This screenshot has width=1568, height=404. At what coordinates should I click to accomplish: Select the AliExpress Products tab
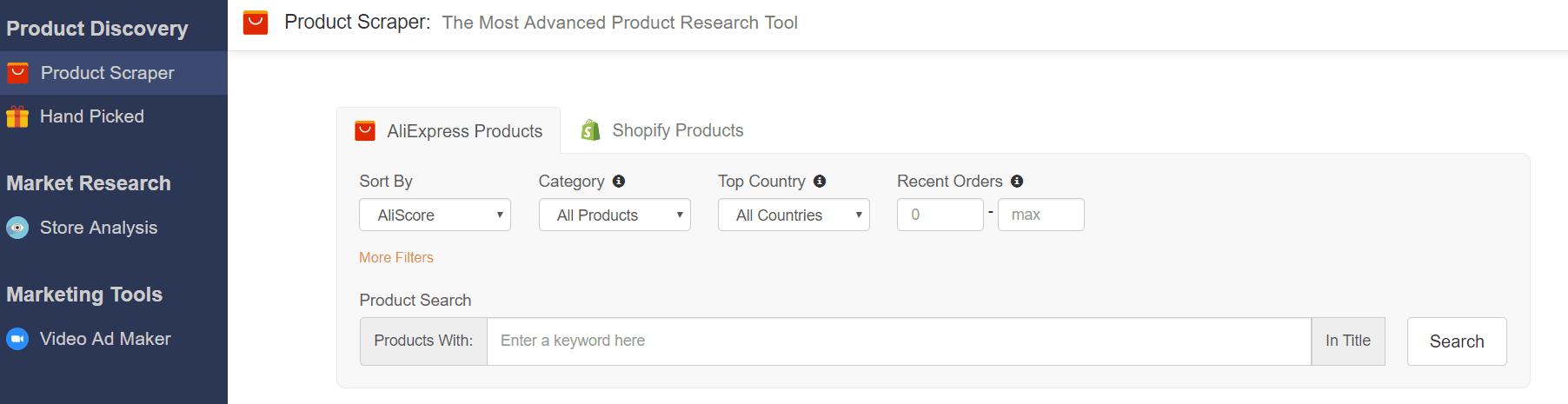click(464, 131)
